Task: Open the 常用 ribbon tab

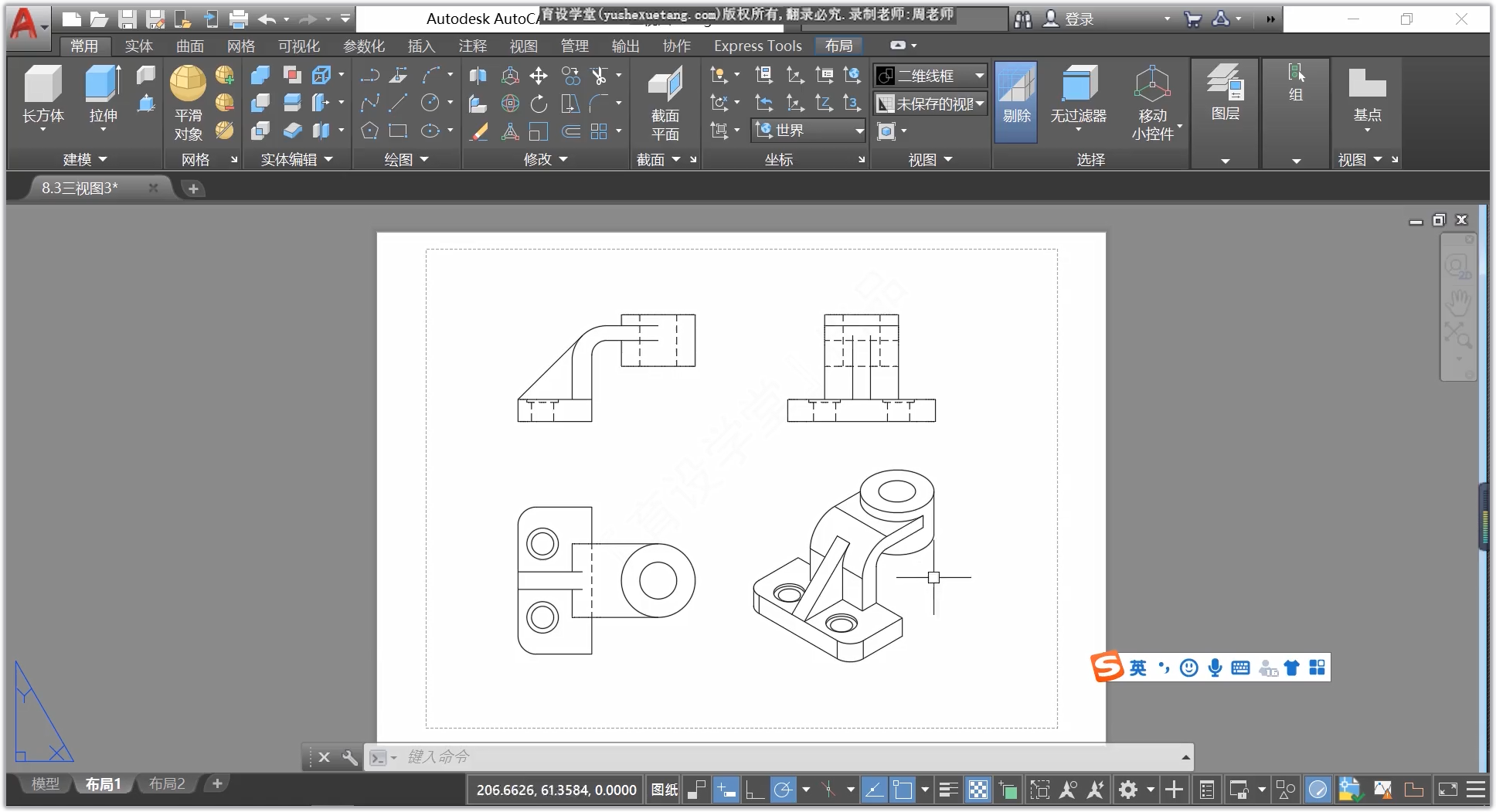Action: point(84,46)
